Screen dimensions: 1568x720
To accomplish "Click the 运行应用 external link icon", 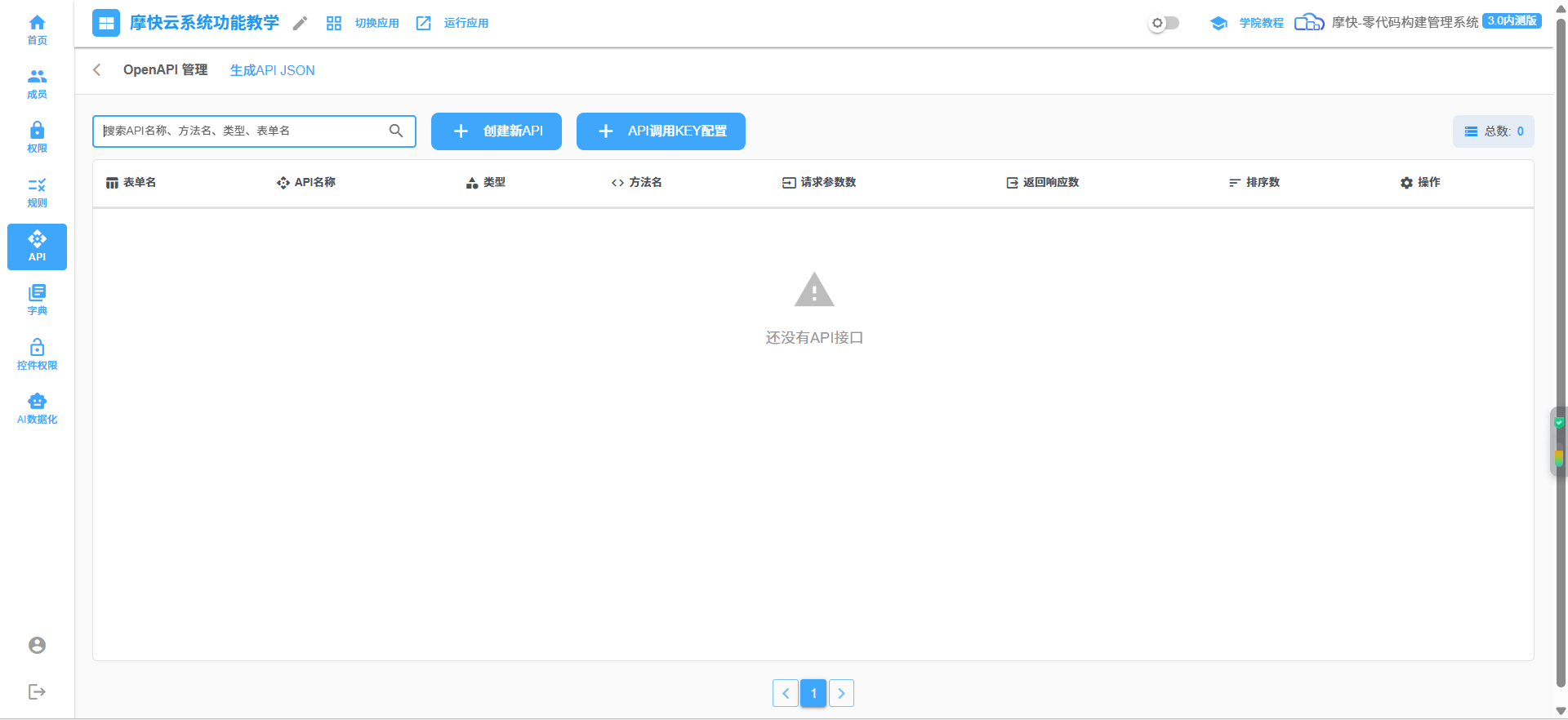I will (423, 23).
